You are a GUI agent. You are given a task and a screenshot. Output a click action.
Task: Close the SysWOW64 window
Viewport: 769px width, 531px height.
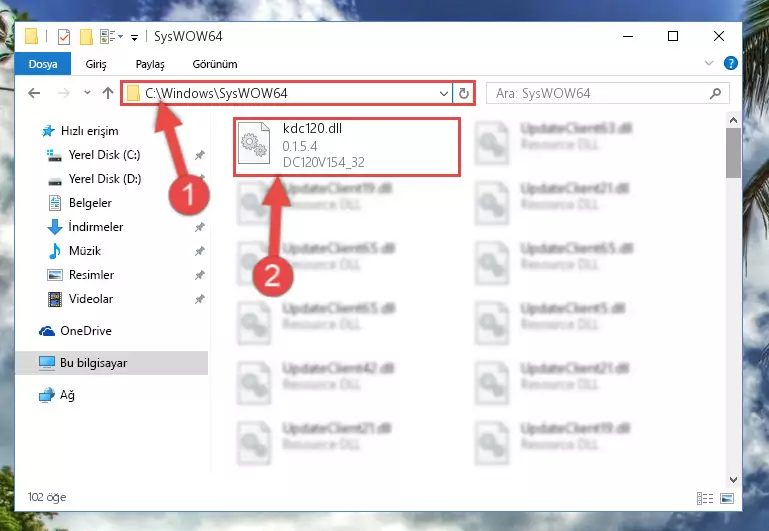tap(718, 36)
